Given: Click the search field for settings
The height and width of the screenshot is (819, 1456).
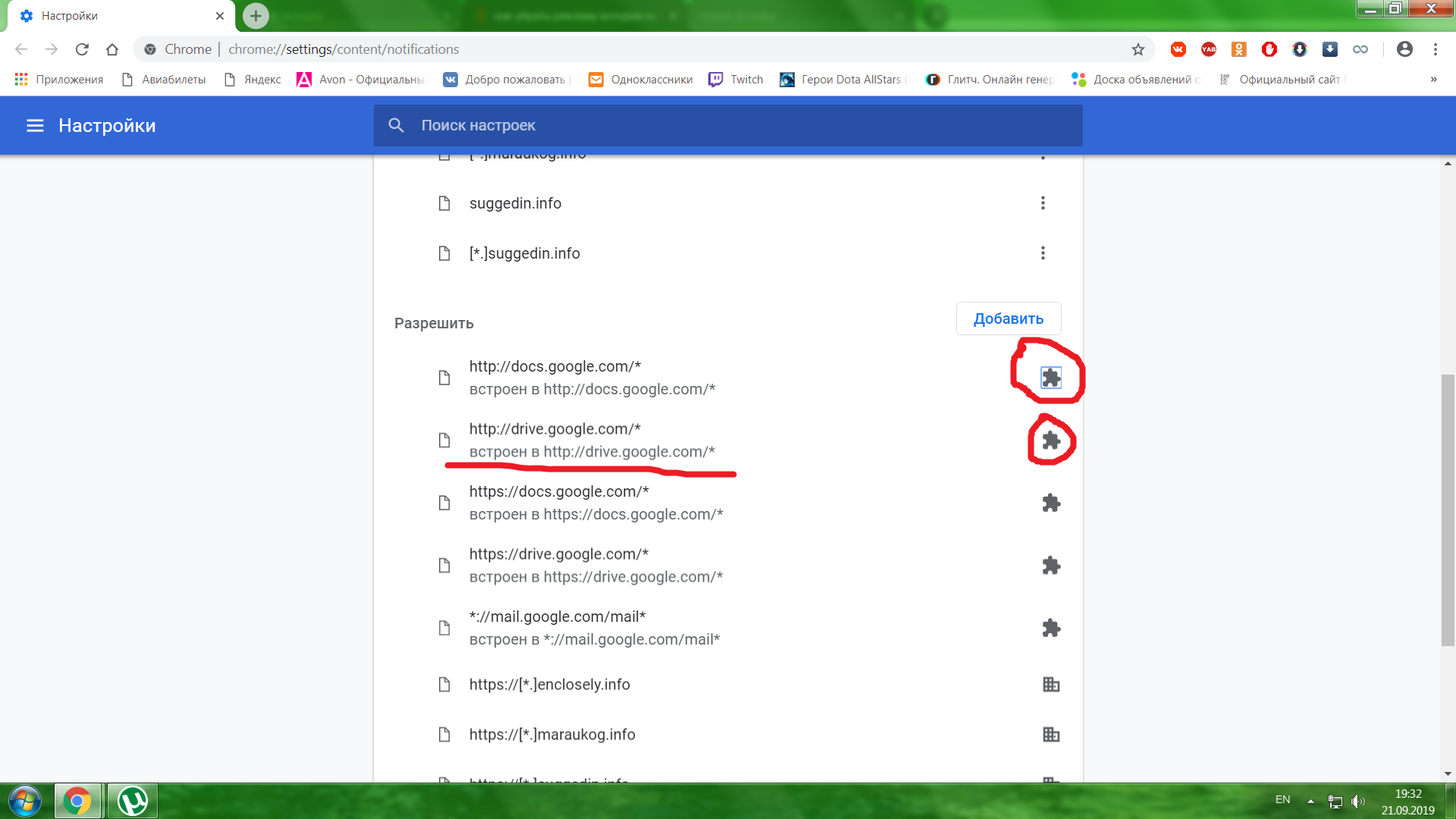Looking at the screenshot, I should [x=728, y=125].
